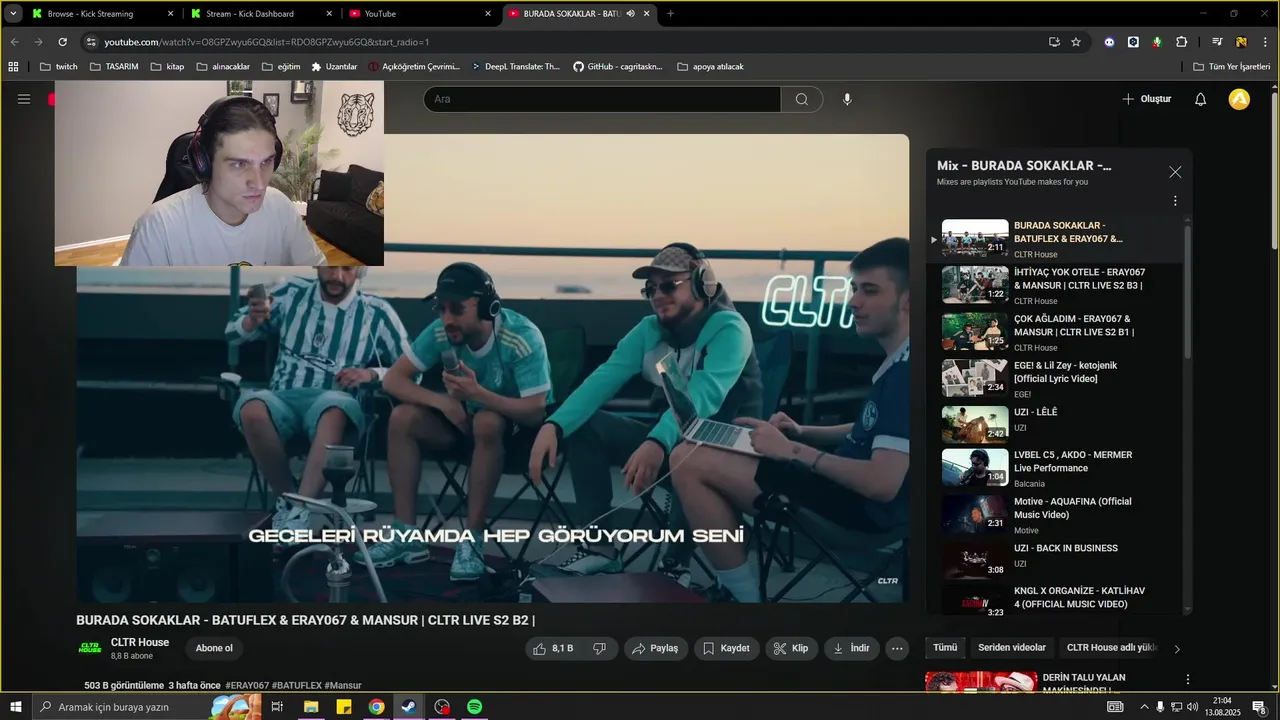This screenshot has height=720, width=1280.
Task: Open Tüm Yer İşaretleri folder
Action: (1232, 67)
